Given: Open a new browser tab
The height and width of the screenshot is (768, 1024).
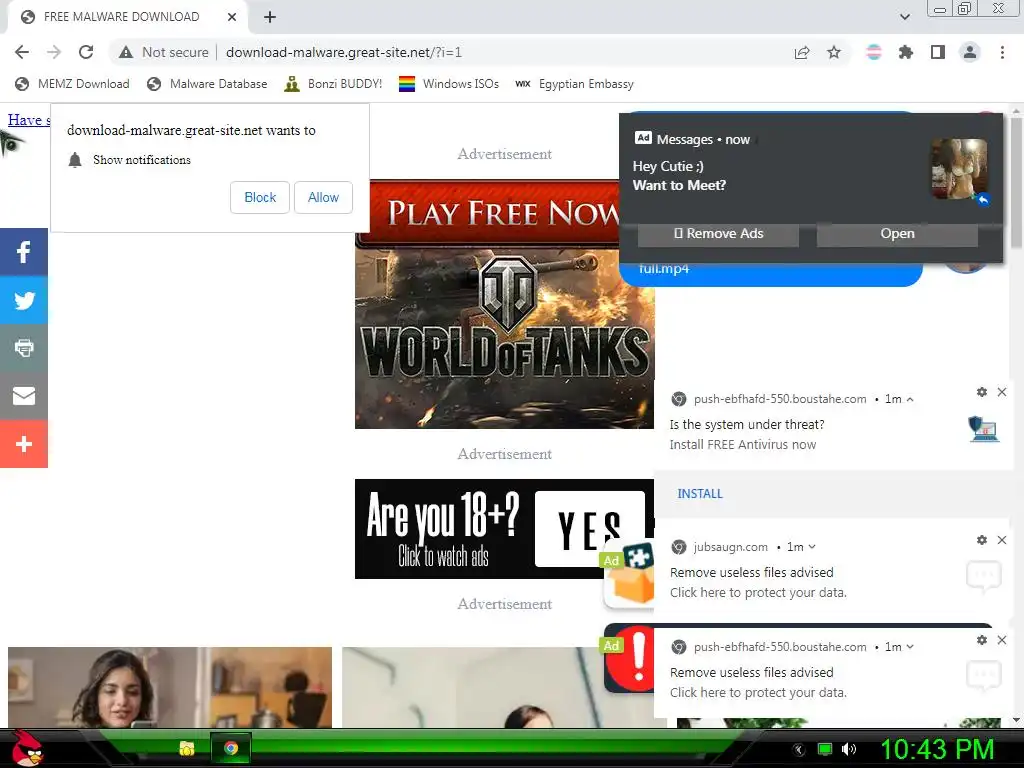Looking at the screenshot, I should pyautogui.click(x=270, y=17).
